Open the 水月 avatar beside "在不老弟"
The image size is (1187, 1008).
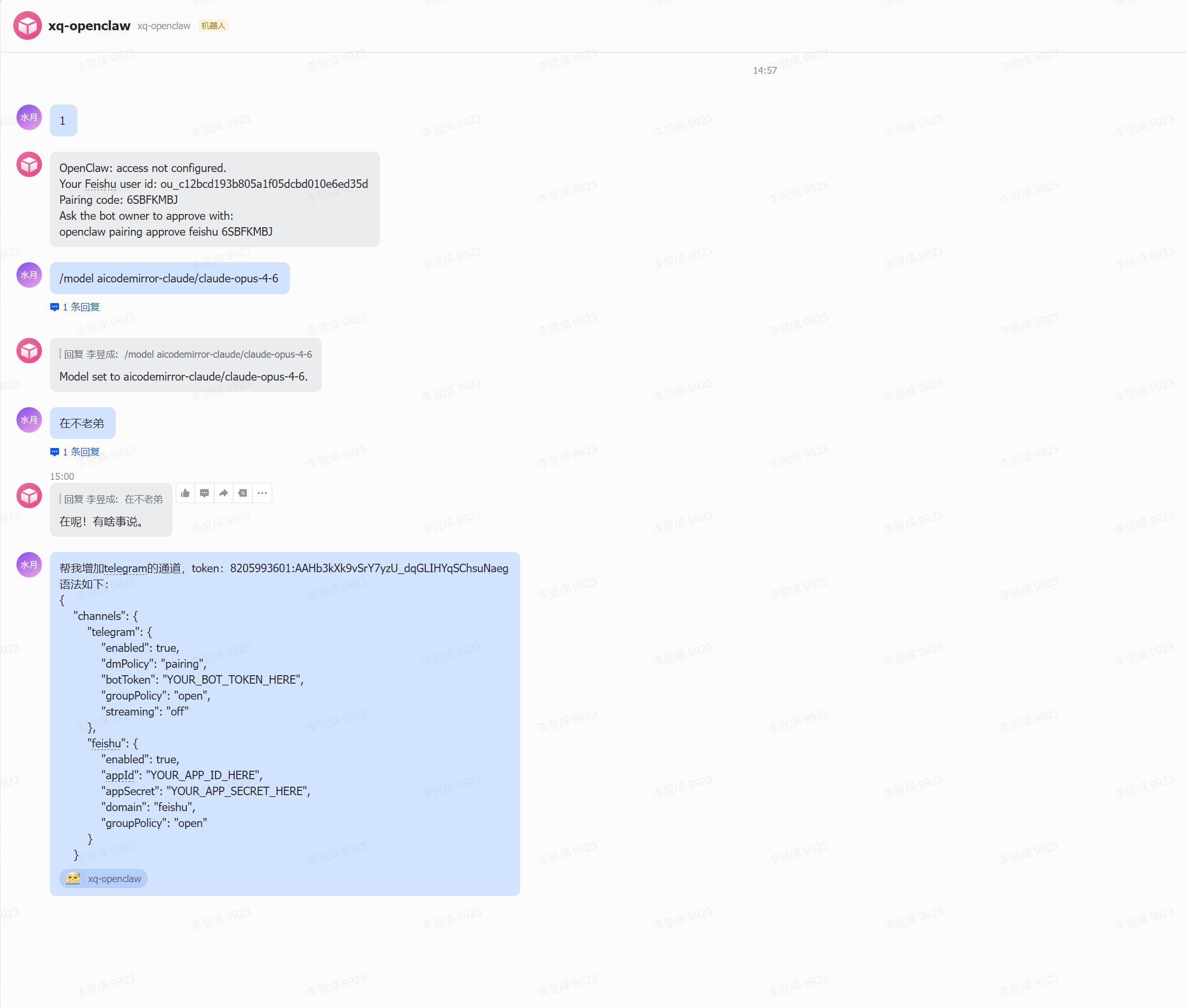pos(29,420)
